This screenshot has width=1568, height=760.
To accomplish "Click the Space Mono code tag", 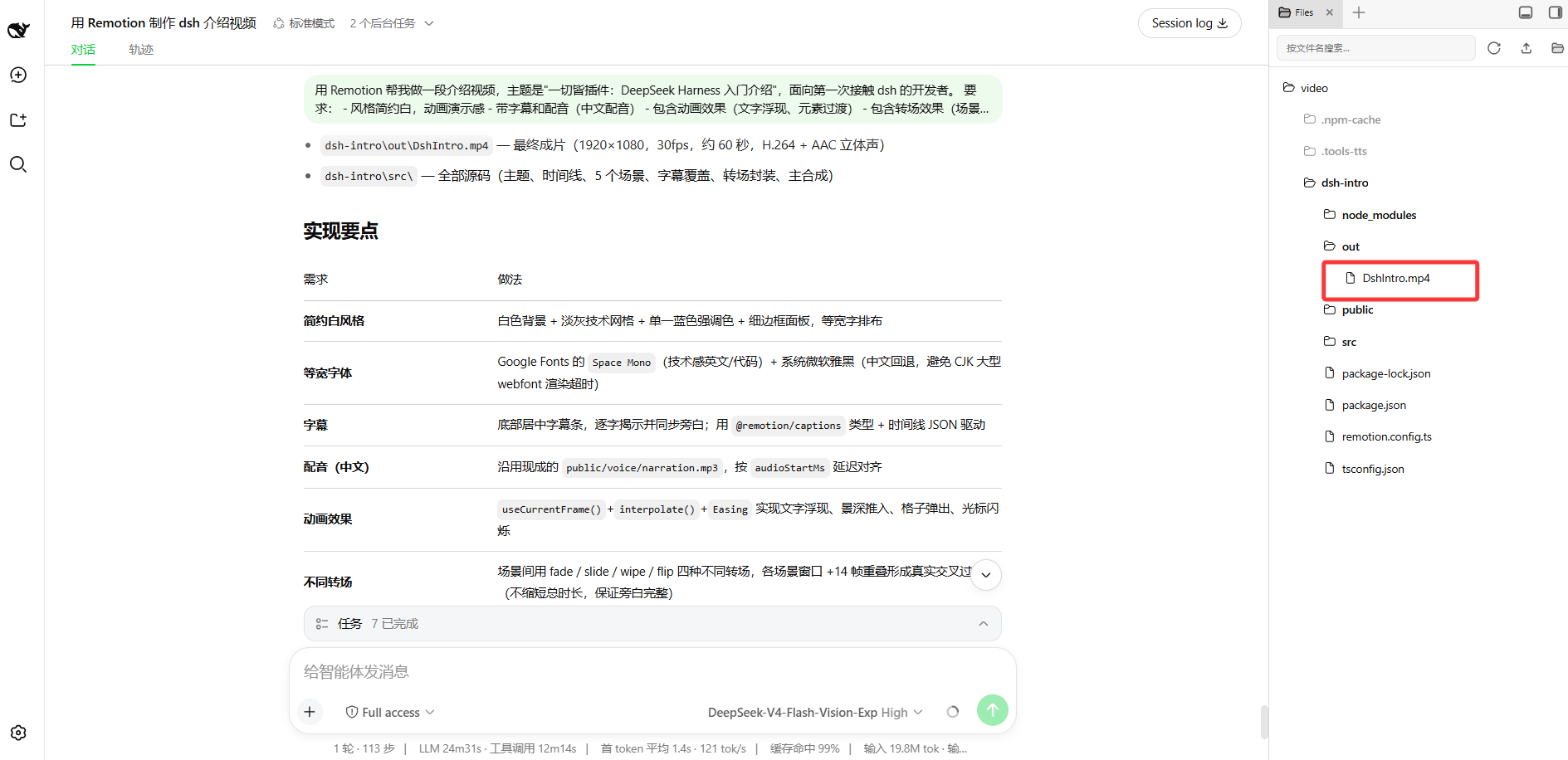I will [622, 363].
